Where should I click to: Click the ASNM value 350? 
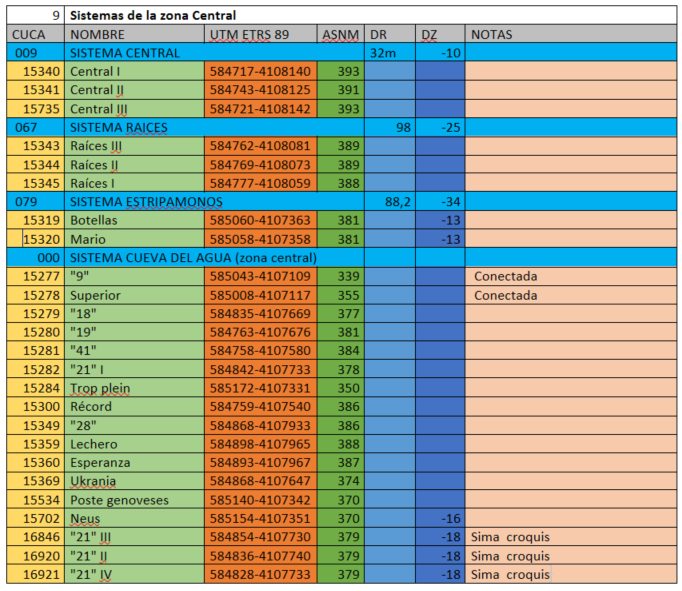coord(340,388)
